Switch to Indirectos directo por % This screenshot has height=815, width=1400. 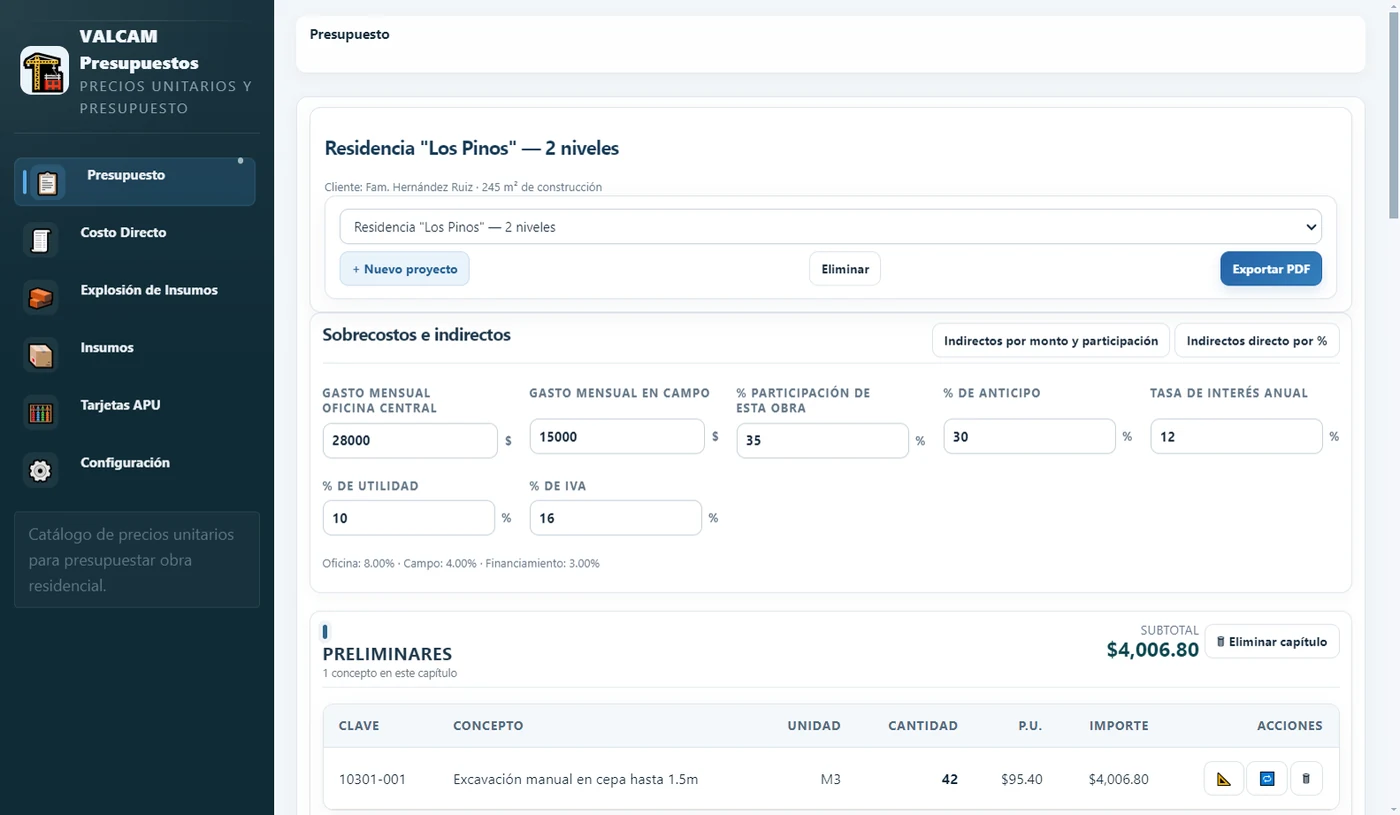1257,341
